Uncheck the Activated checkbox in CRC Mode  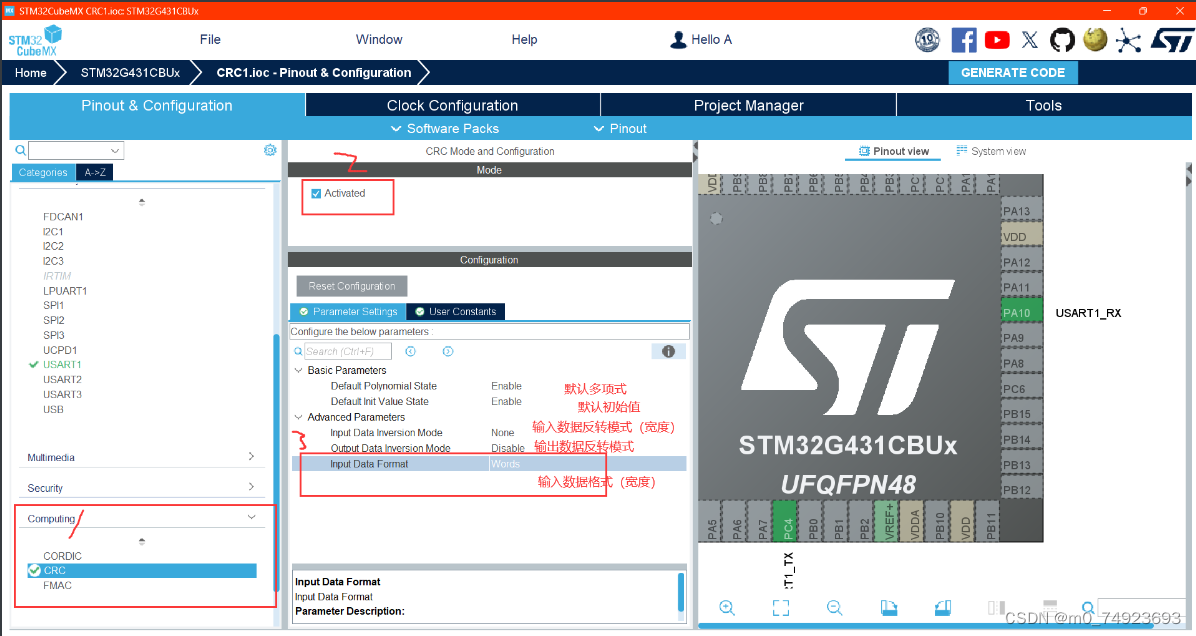[x=315, y=192]
